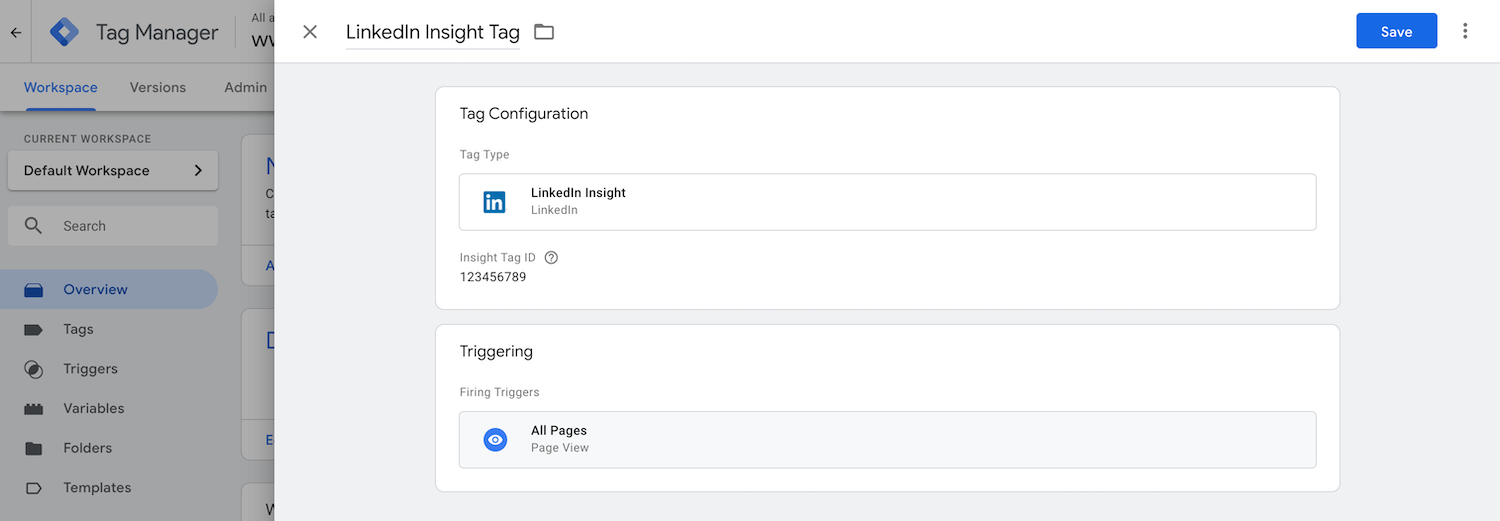Open the three-dot more options menu
Viewport: 1500px width, 521px height.
pos(1465,31)
